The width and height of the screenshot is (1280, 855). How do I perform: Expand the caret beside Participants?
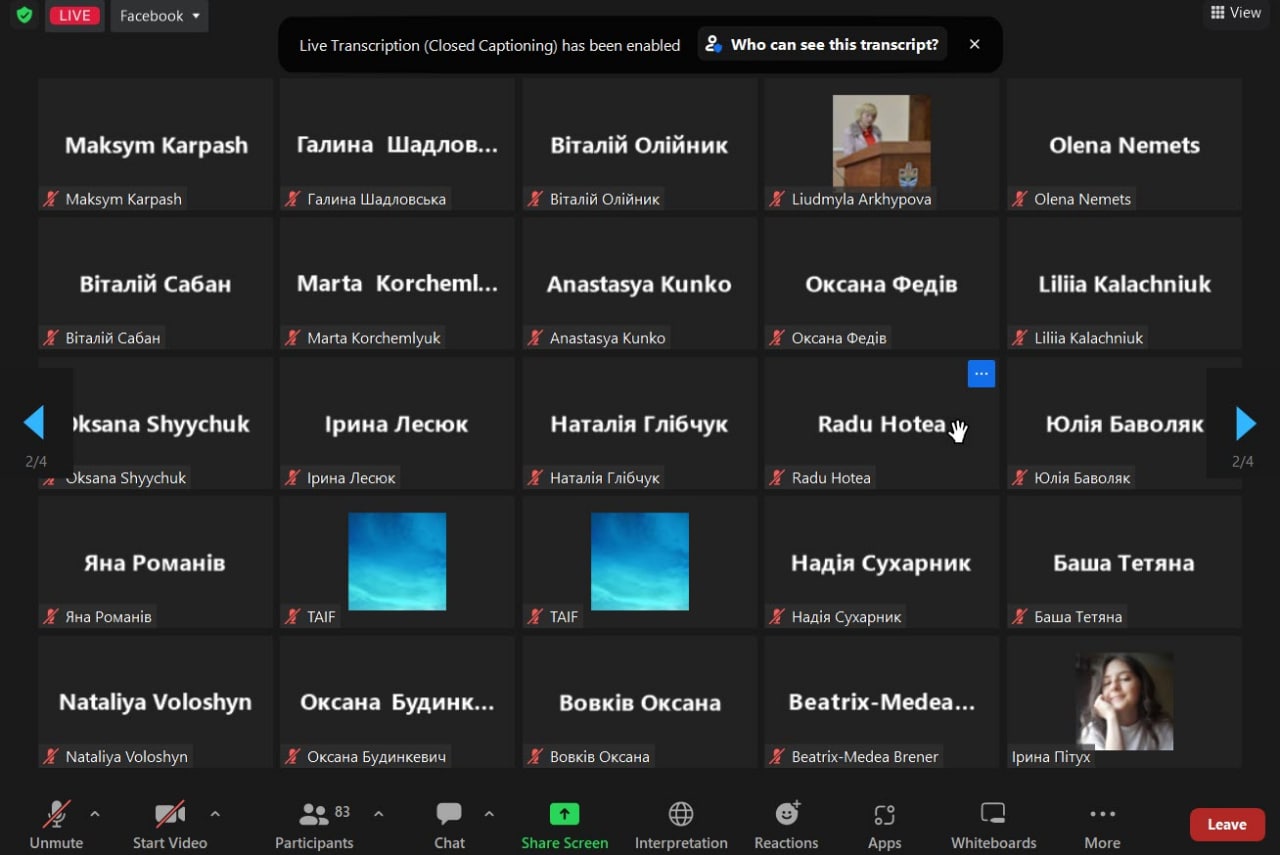379,814
